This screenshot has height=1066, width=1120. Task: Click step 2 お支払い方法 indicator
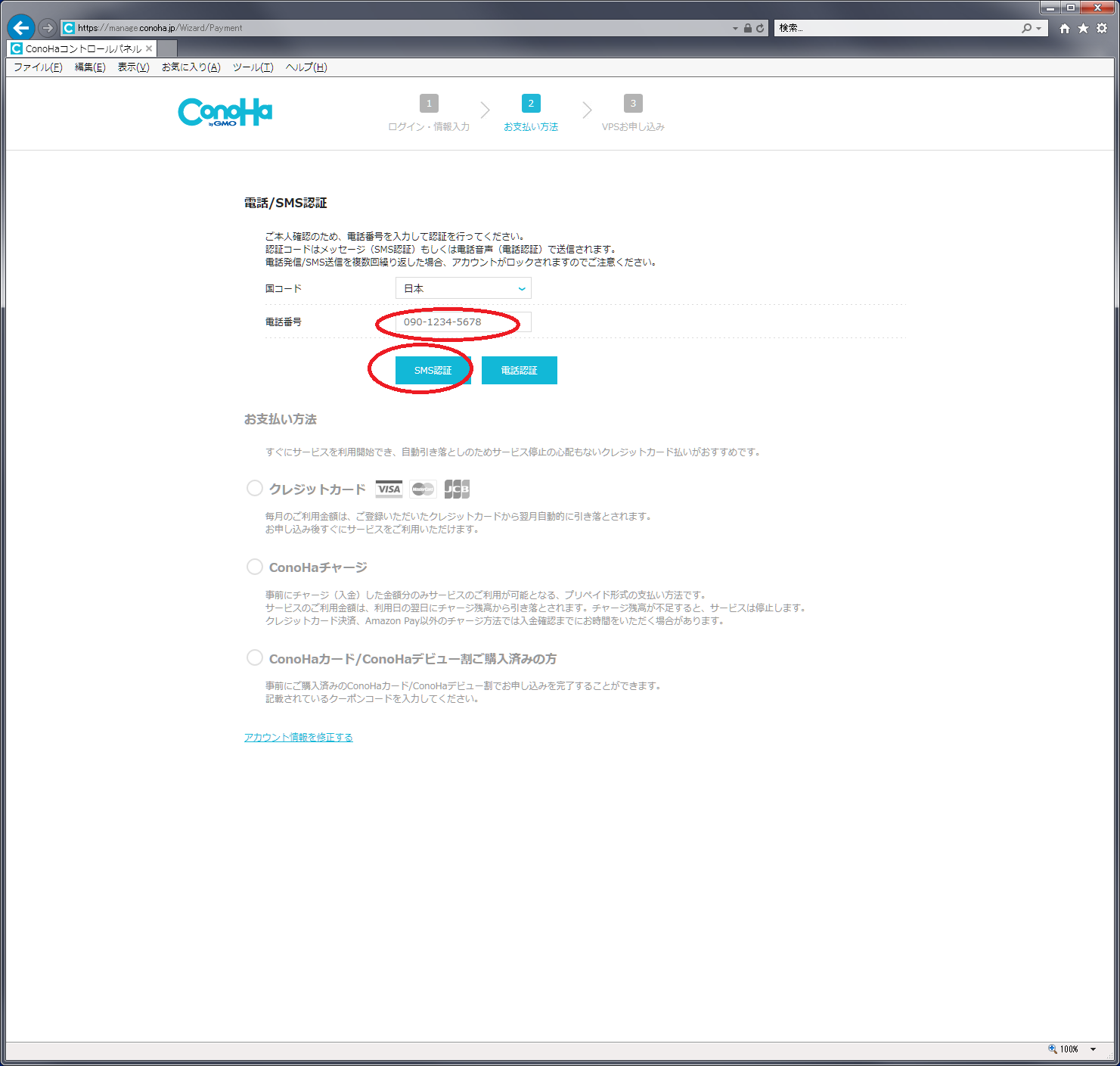(x=531, y=113)
